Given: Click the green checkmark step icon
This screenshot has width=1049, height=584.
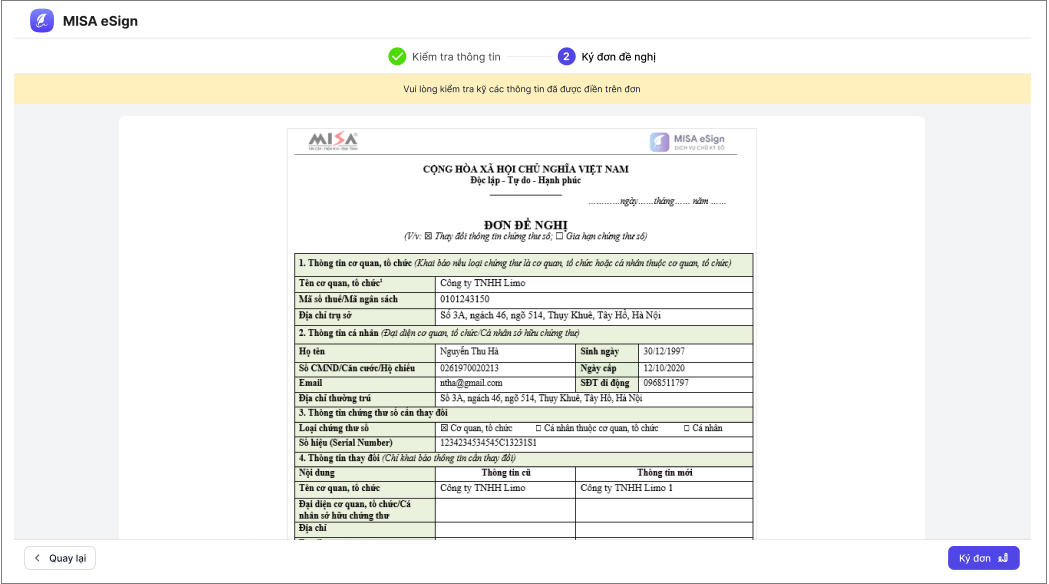Looking at the screenshot, I should 397,56.
